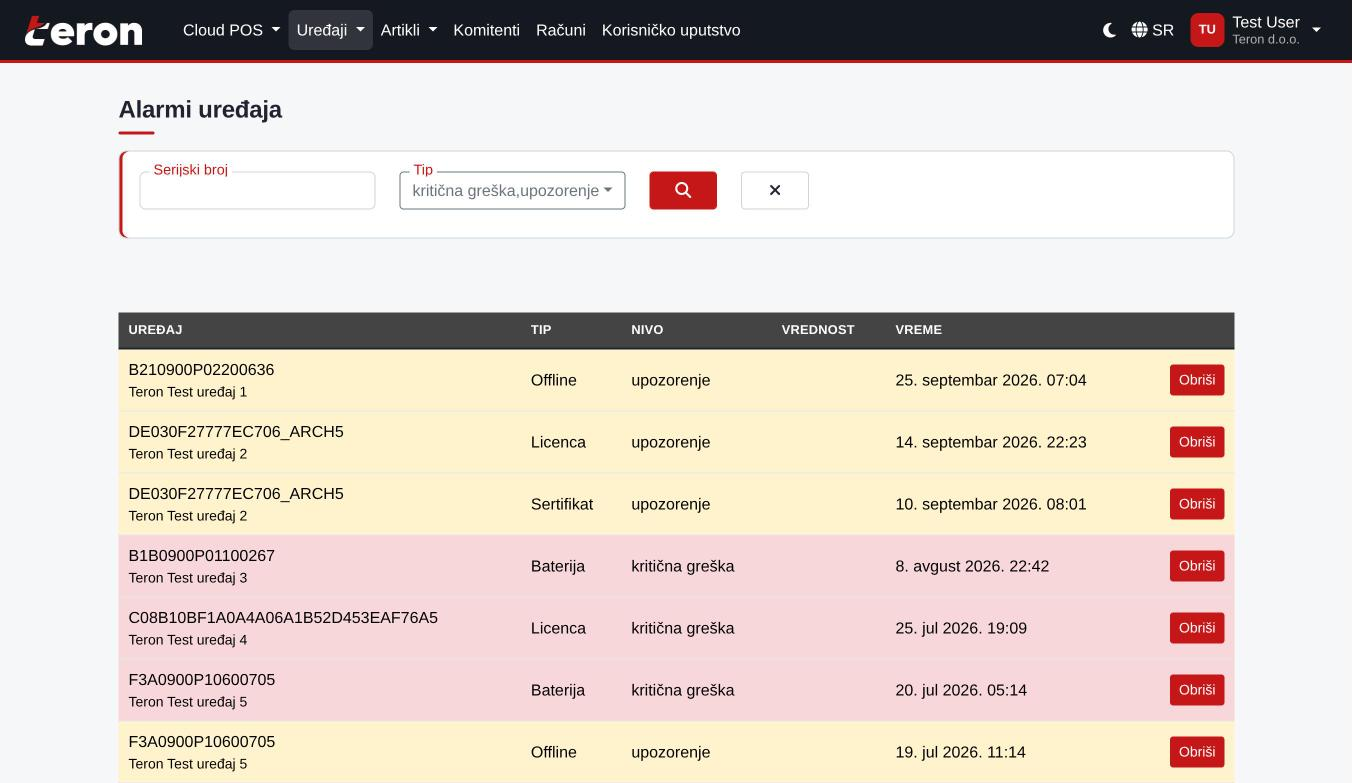Click the date 25. septembar 2026. 07:04
The width and height of the screenshot is (1352, 783).
[991, 380]
